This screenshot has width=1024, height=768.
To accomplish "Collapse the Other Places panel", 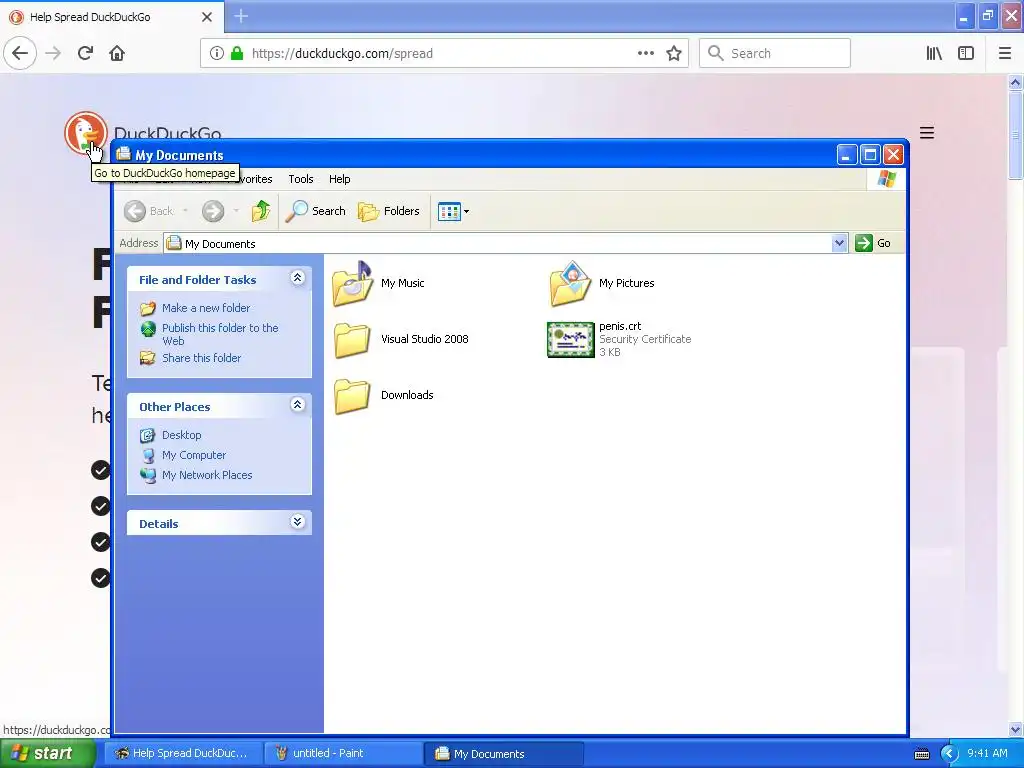I will (297, 405).
